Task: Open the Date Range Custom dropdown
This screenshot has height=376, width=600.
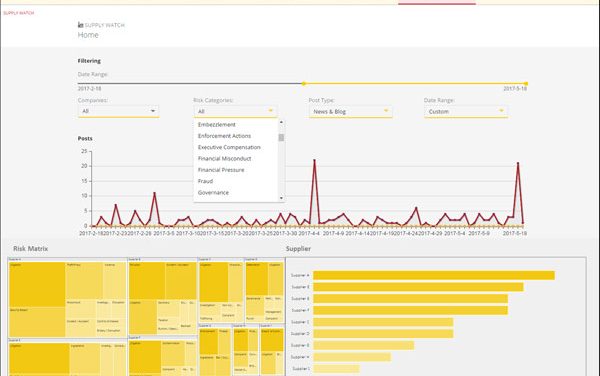Action: [466, 111]
